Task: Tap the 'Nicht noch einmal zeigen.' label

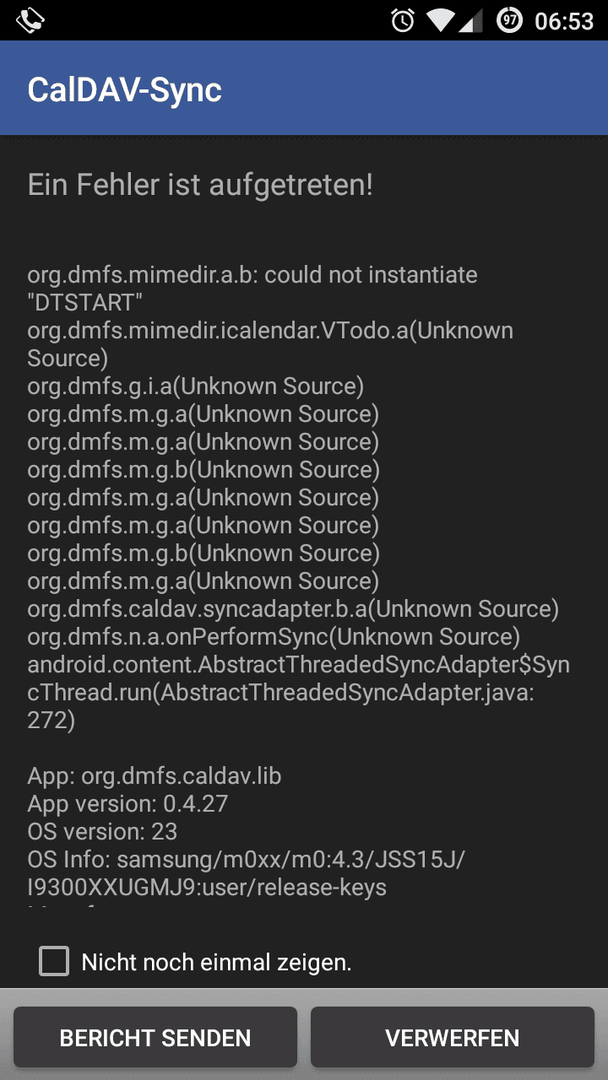Action: click(x=216, y=962)
